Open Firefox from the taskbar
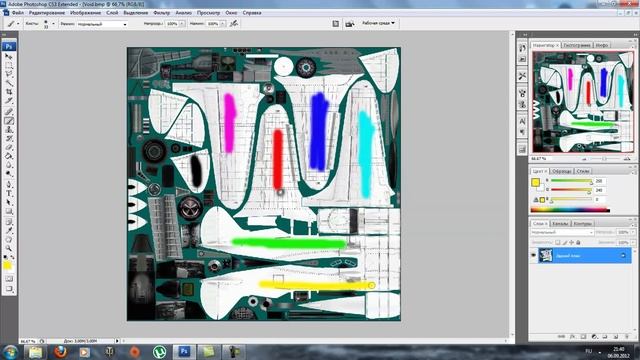This screenshot has width=640, height=360. 60,352
